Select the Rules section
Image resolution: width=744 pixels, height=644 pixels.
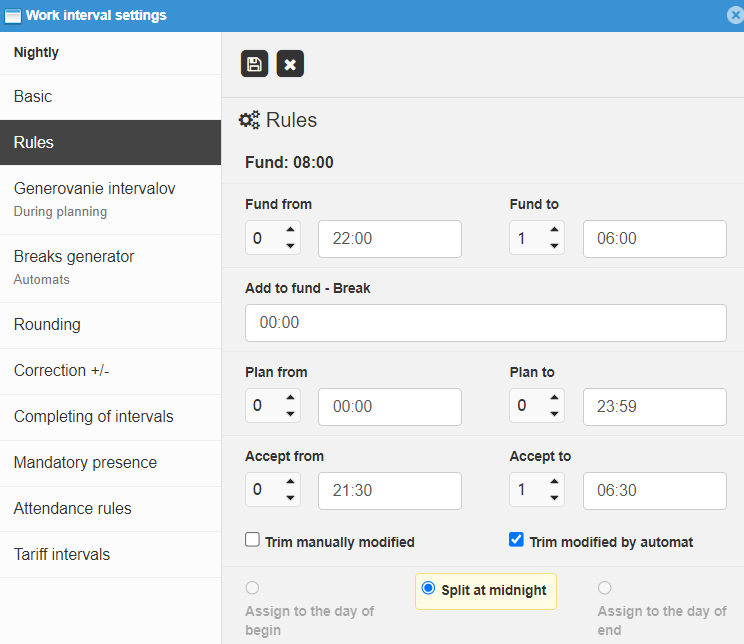point(111,142)
